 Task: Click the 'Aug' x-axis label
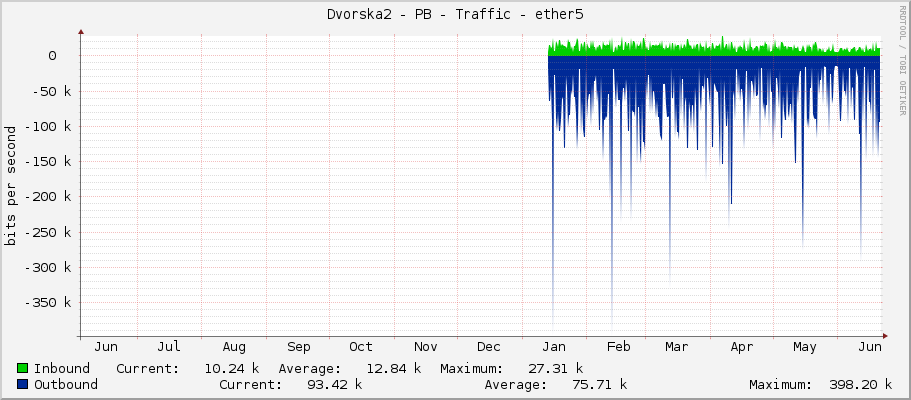234,347
